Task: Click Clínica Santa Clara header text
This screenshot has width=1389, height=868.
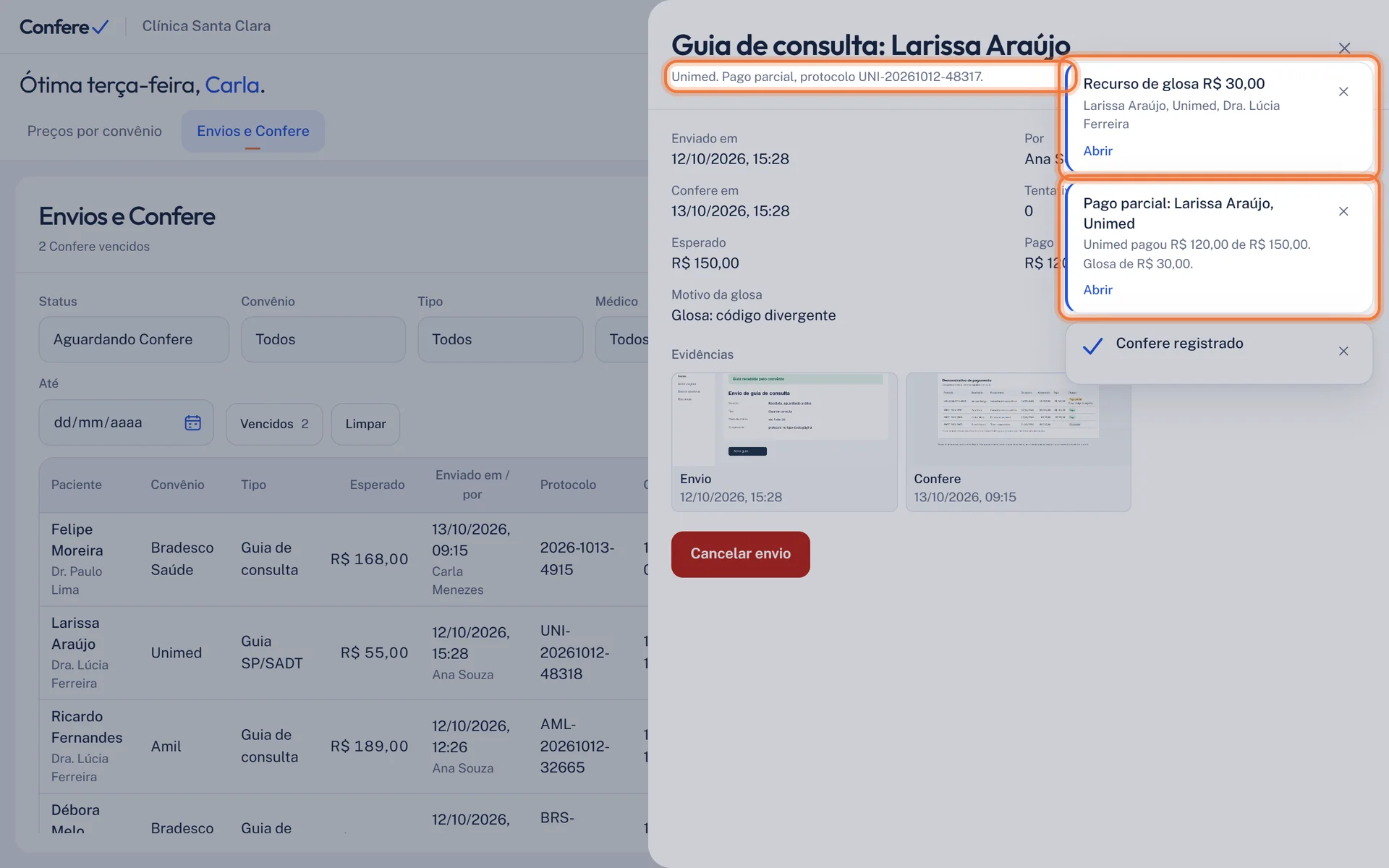Action: tap(206, 26)
